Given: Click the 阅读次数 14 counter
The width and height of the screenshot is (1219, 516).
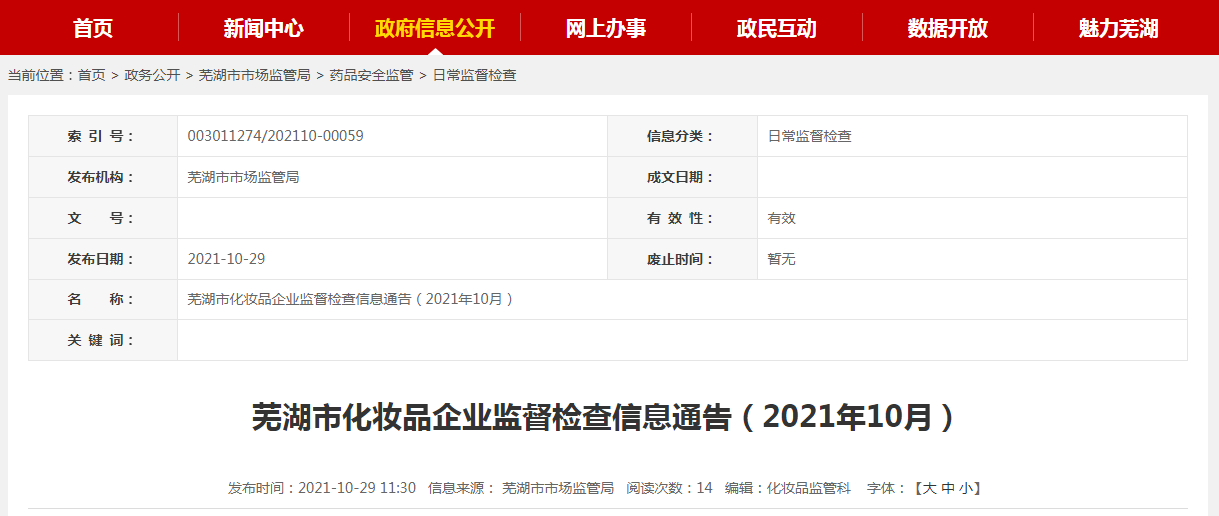Looking at the screenshot, I should [x=669, y=488].
